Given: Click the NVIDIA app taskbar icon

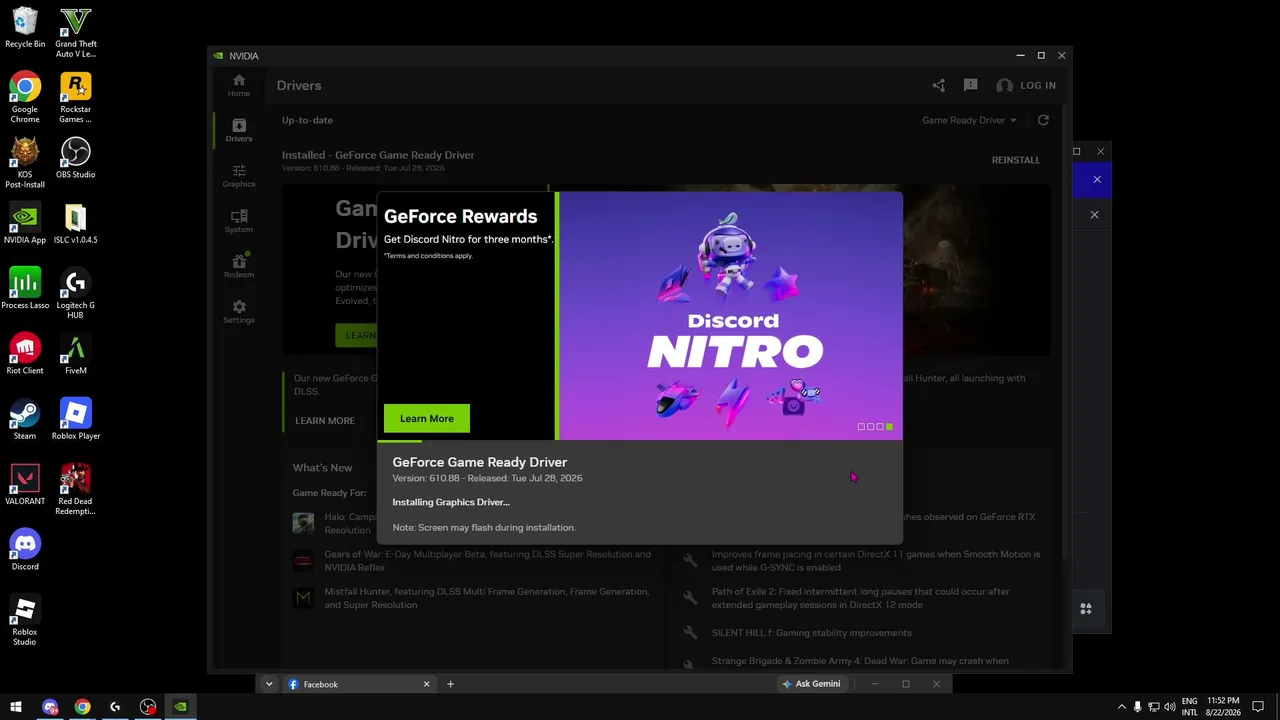Looking at the screenshot, I should click(180, 707).
